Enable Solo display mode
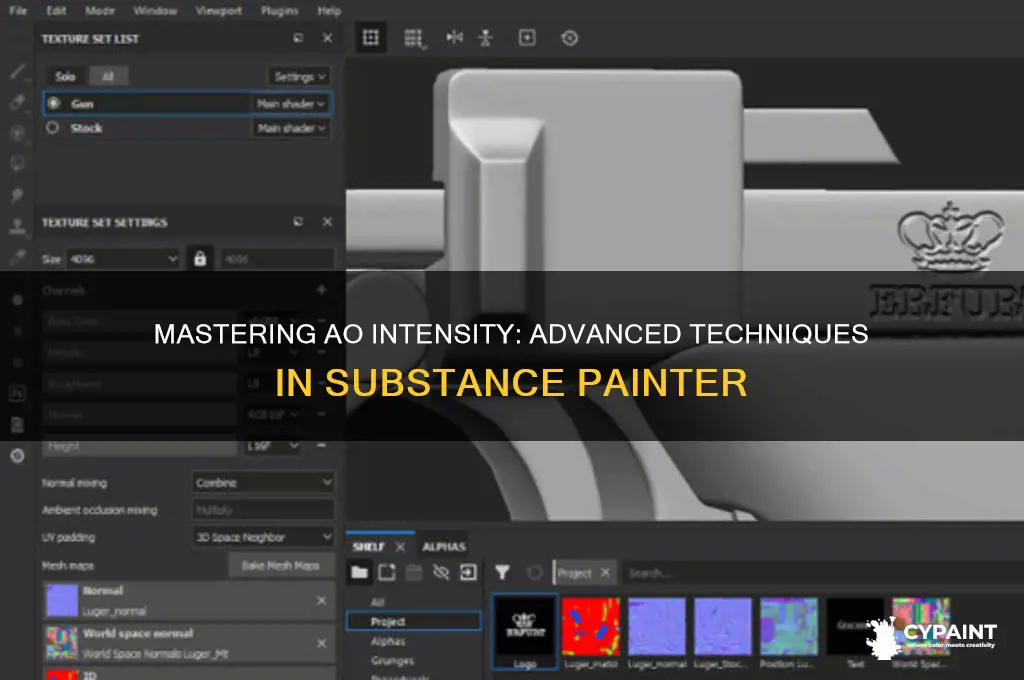The width and height of the screenshot is (1024, 680). pos(65,76)
